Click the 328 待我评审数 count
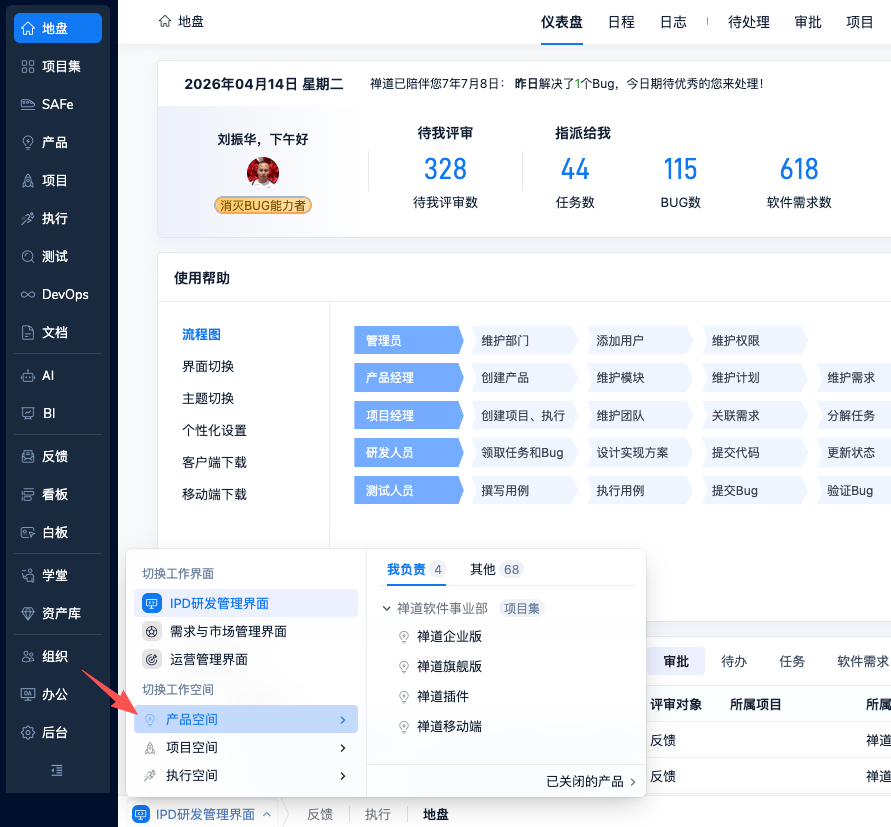Screen dimensions: 891x827 click(x=445, y=169)
